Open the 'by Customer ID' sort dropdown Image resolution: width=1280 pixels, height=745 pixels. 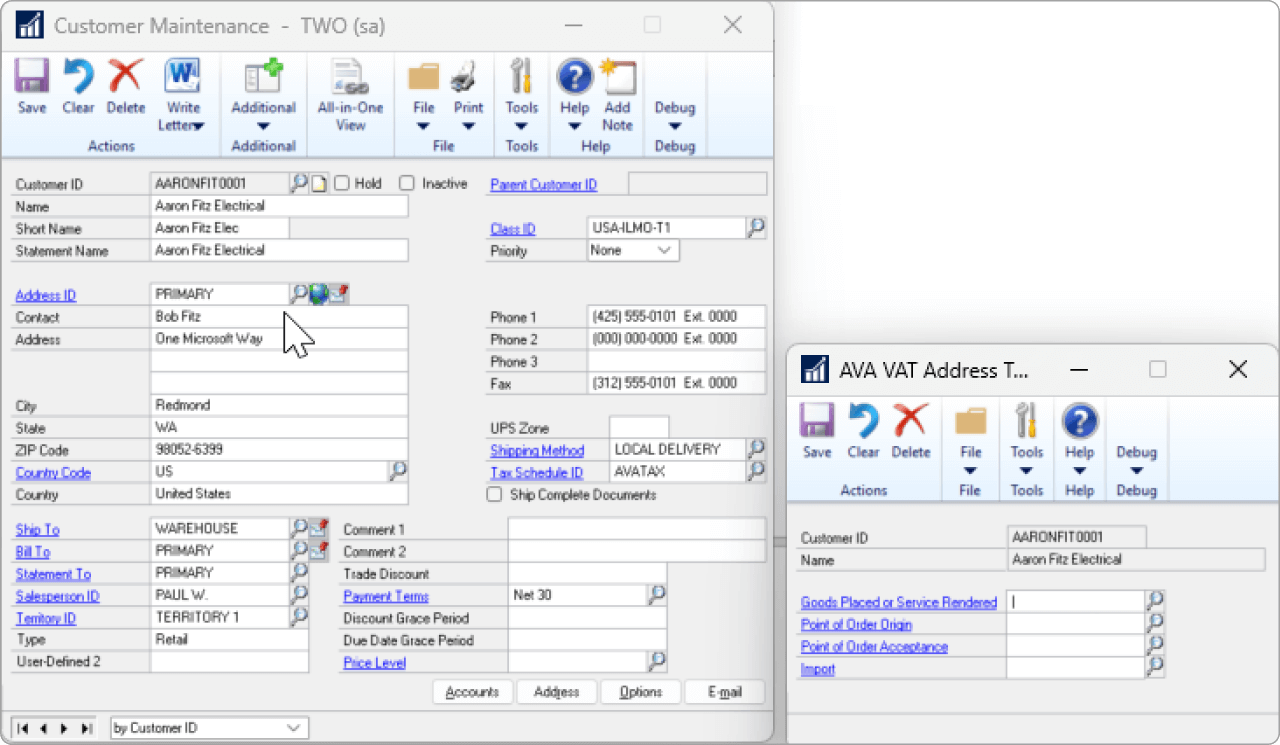point(292,728)
